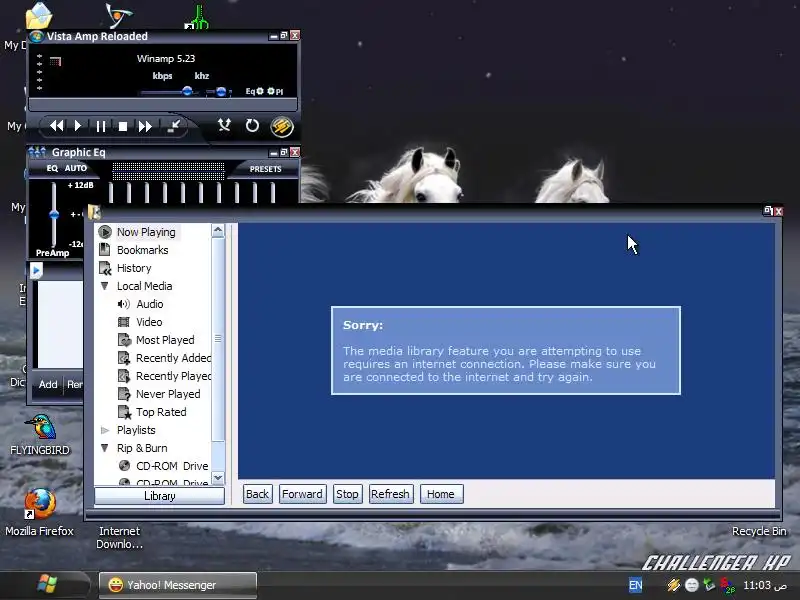Open the Recently Added view
Viewport: 800px width, 600px height.
point(173,358)
